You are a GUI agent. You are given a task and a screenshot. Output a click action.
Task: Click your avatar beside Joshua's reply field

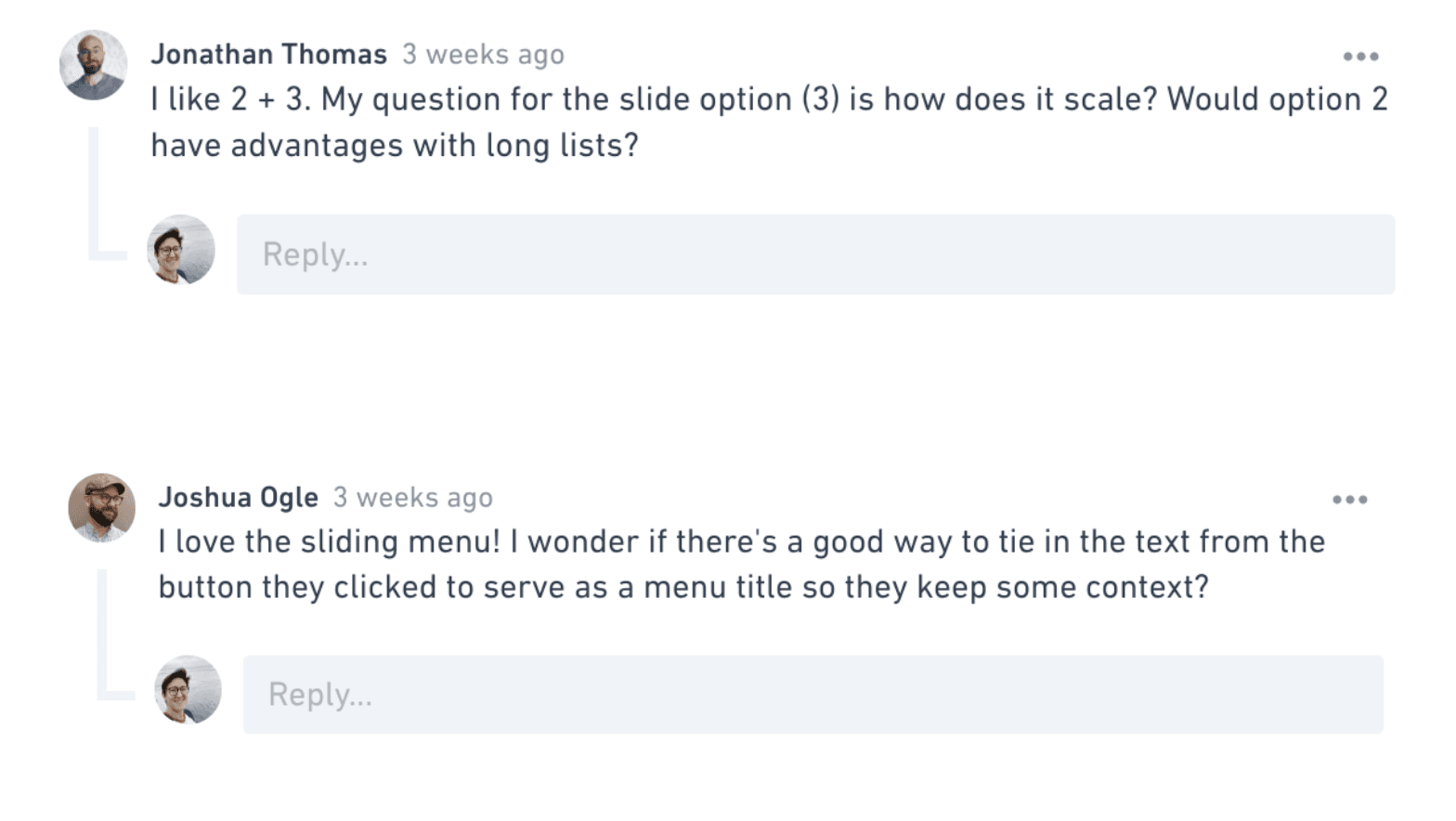[188, 690]
